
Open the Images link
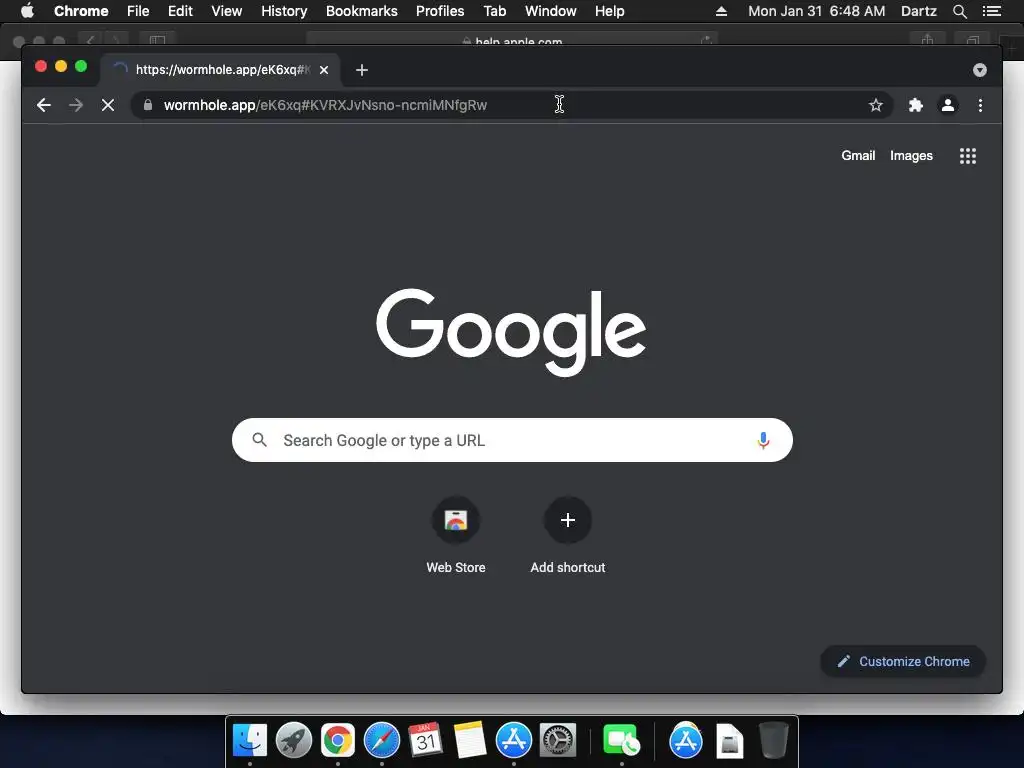tap(911, 155)
